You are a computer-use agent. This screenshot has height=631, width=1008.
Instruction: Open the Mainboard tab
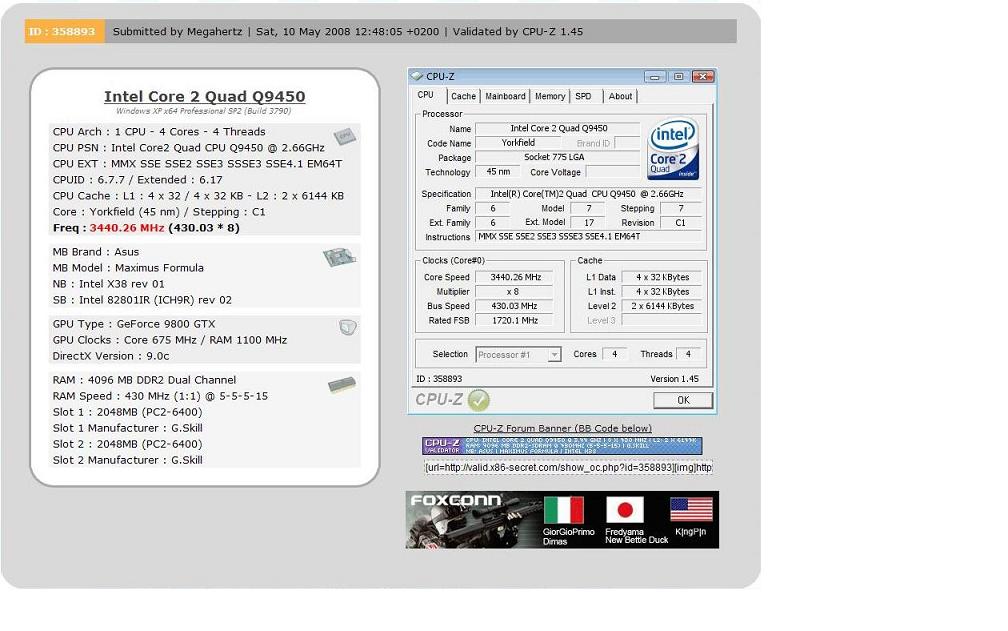pos(505,96)
